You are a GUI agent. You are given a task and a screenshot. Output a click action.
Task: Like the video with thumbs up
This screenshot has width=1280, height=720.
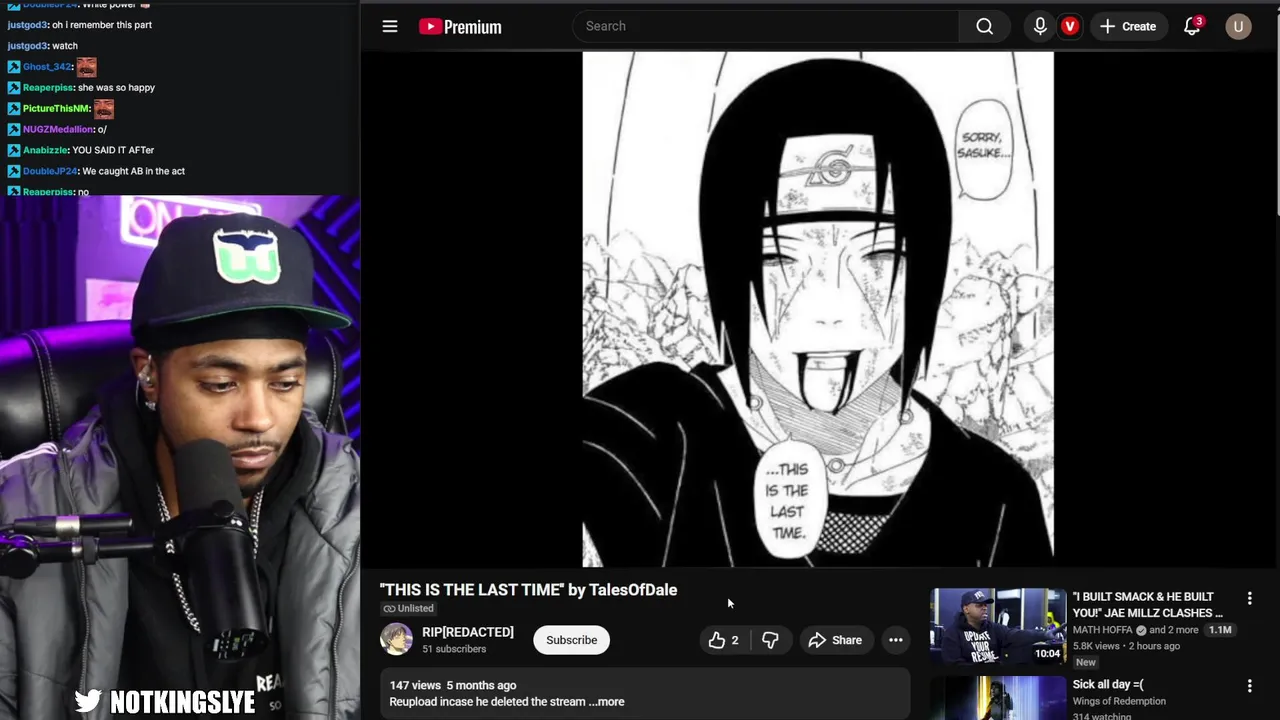(723, 640)
